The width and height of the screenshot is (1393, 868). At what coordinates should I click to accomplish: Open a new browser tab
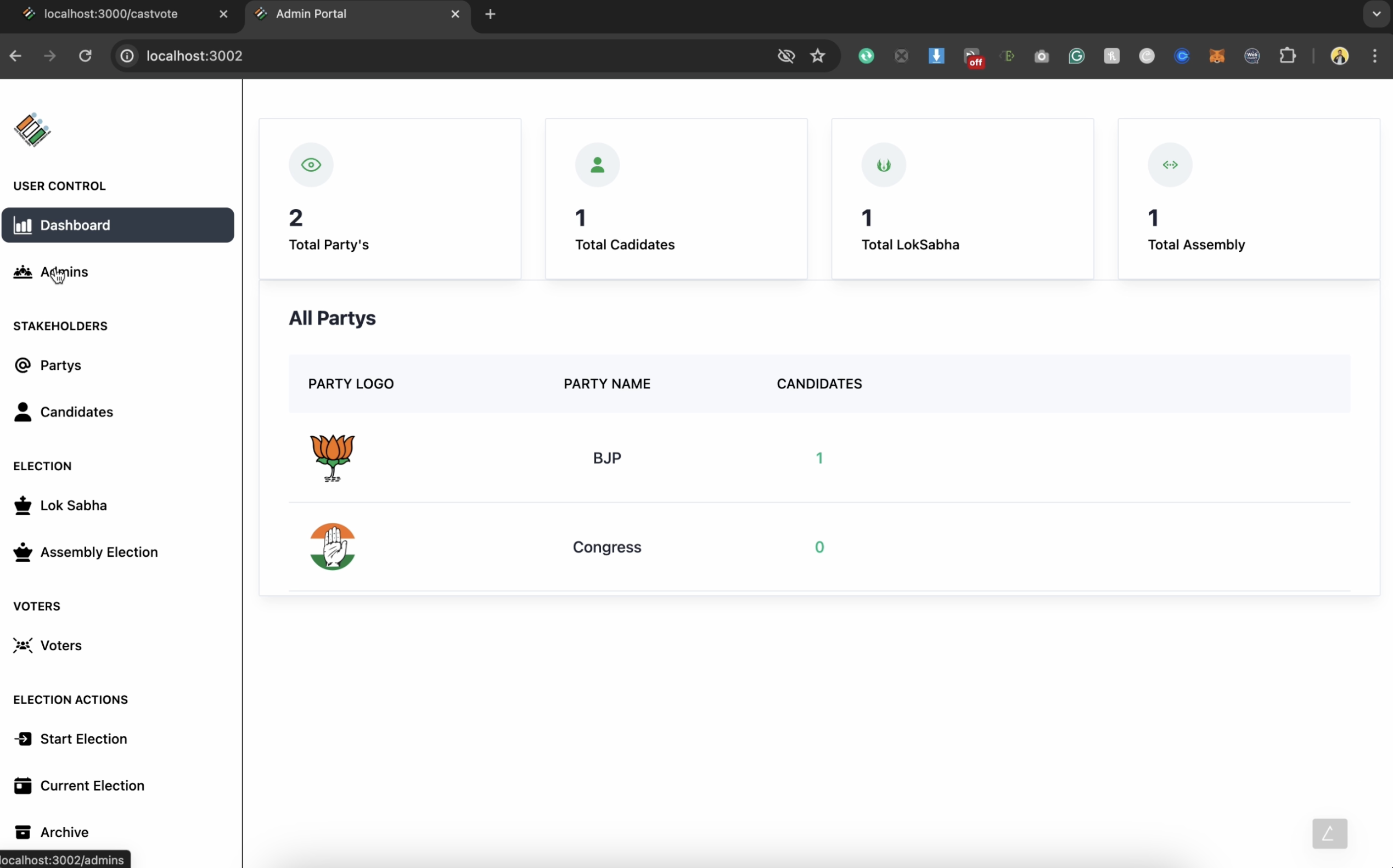(x=490, y=14)
